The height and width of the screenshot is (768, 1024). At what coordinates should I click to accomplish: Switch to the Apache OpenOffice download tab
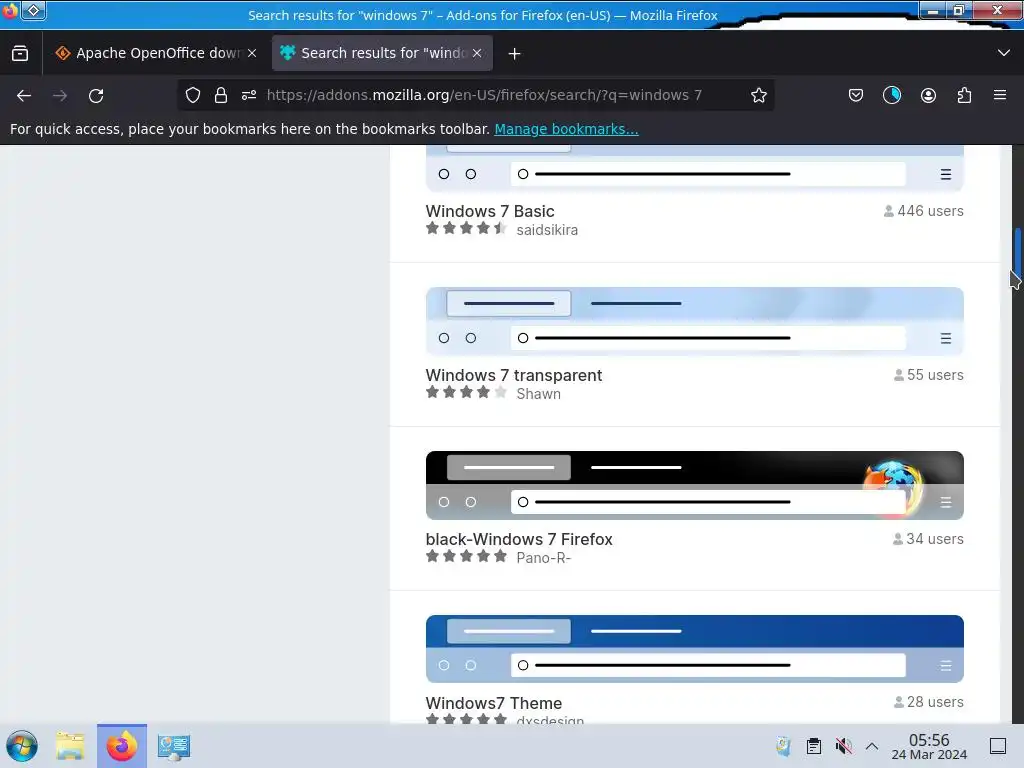coord(149,53)
